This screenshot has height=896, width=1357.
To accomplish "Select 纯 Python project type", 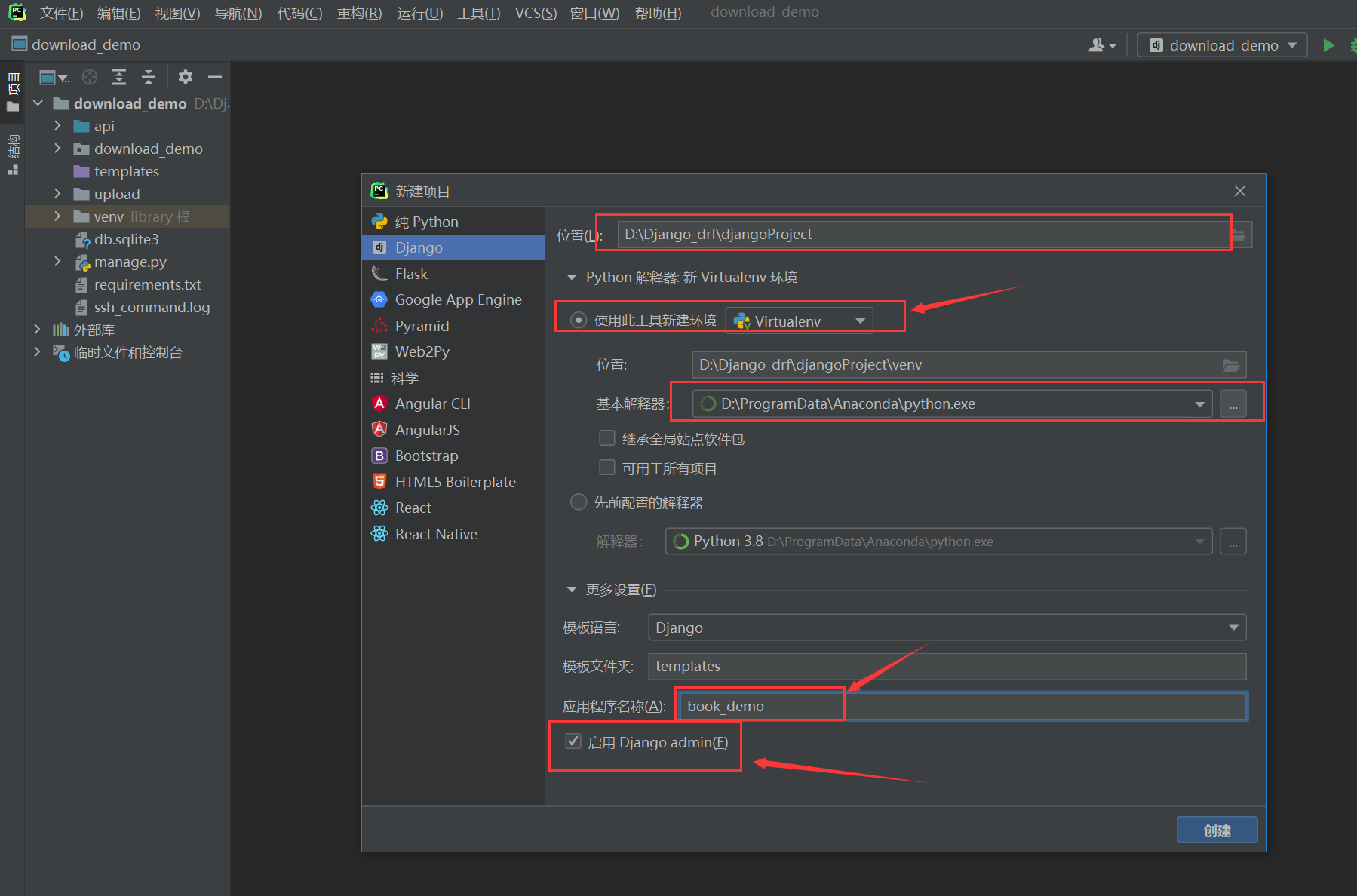I will (x=453, y=222).
